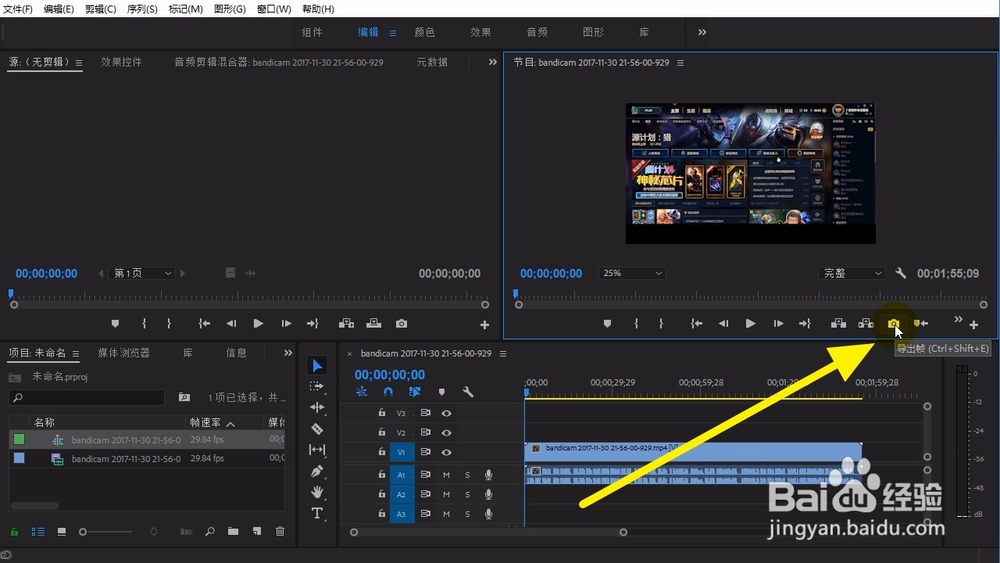Open Program monitor wrench settings

pos(901,273)
